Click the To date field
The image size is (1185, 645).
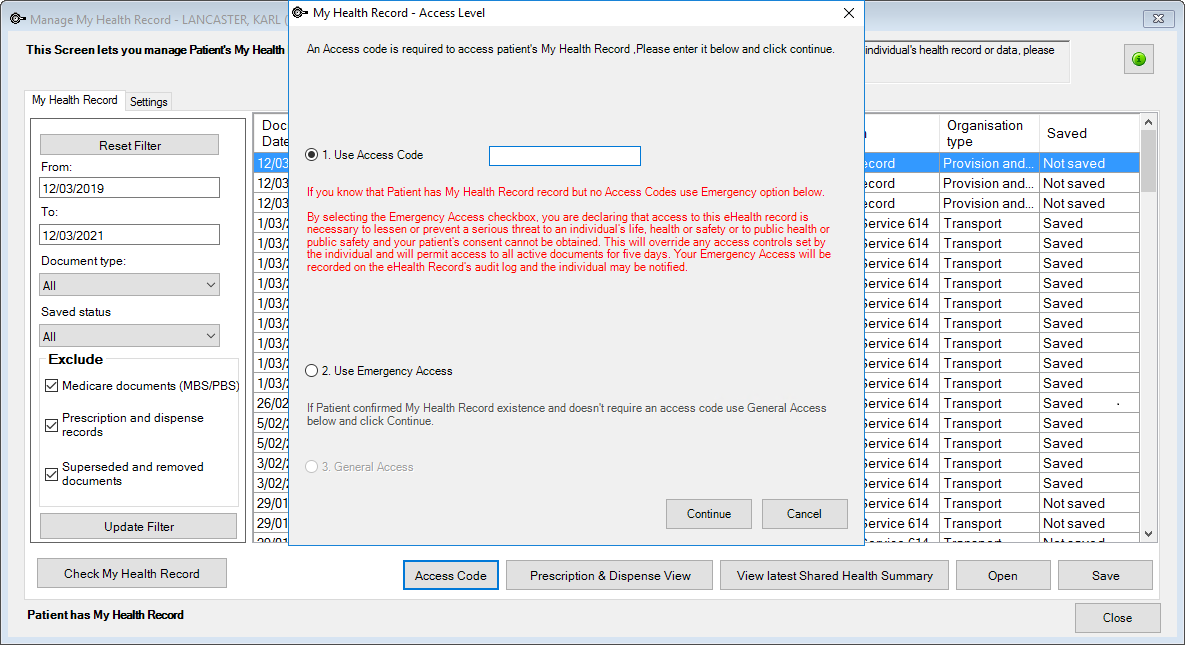129,235
